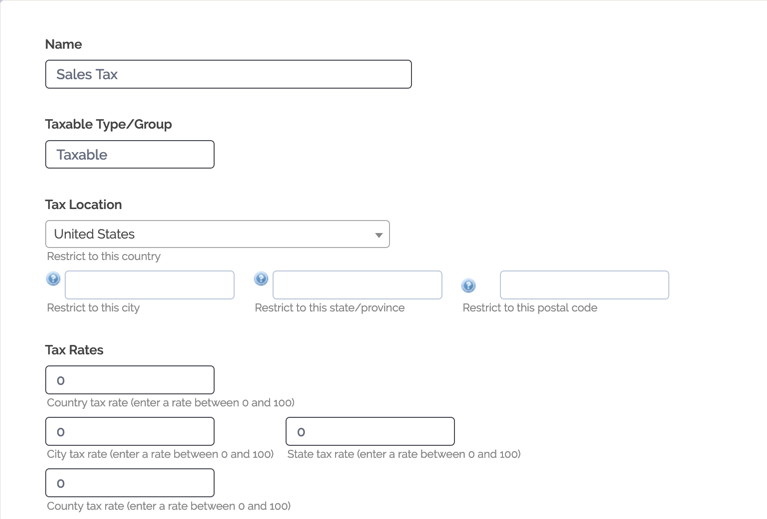Focus the Name field containing Sales Tax
Image resolution: width=767 pixels, height=519 pixels.
pos(228,74)
